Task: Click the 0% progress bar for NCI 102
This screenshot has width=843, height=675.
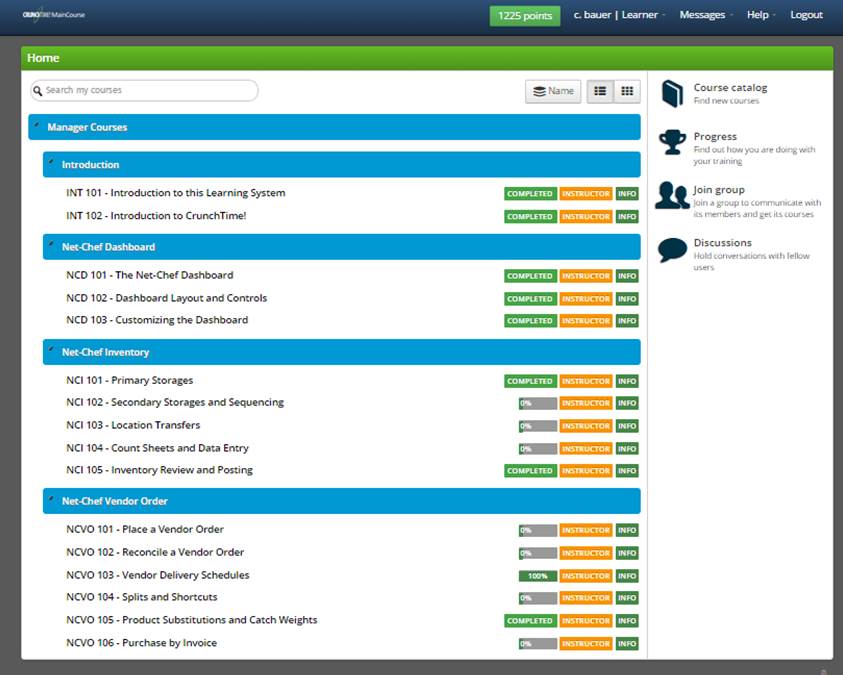Action: pyautogui.click(x=538, y=403)
